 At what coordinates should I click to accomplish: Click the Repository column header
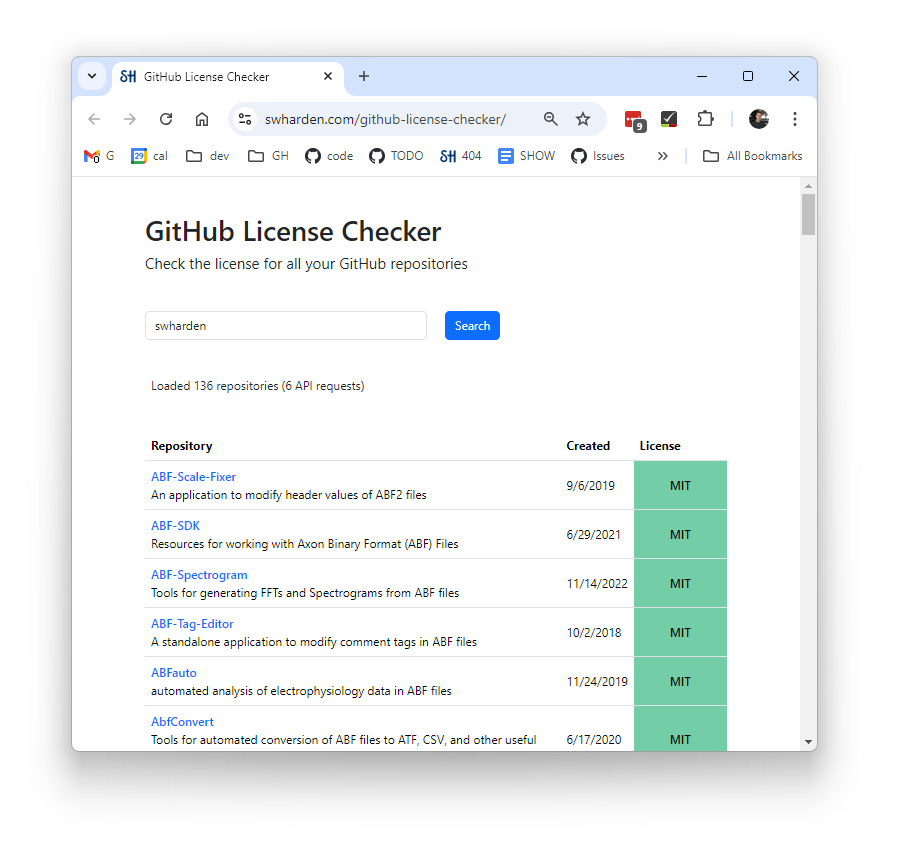click(181, 446)
